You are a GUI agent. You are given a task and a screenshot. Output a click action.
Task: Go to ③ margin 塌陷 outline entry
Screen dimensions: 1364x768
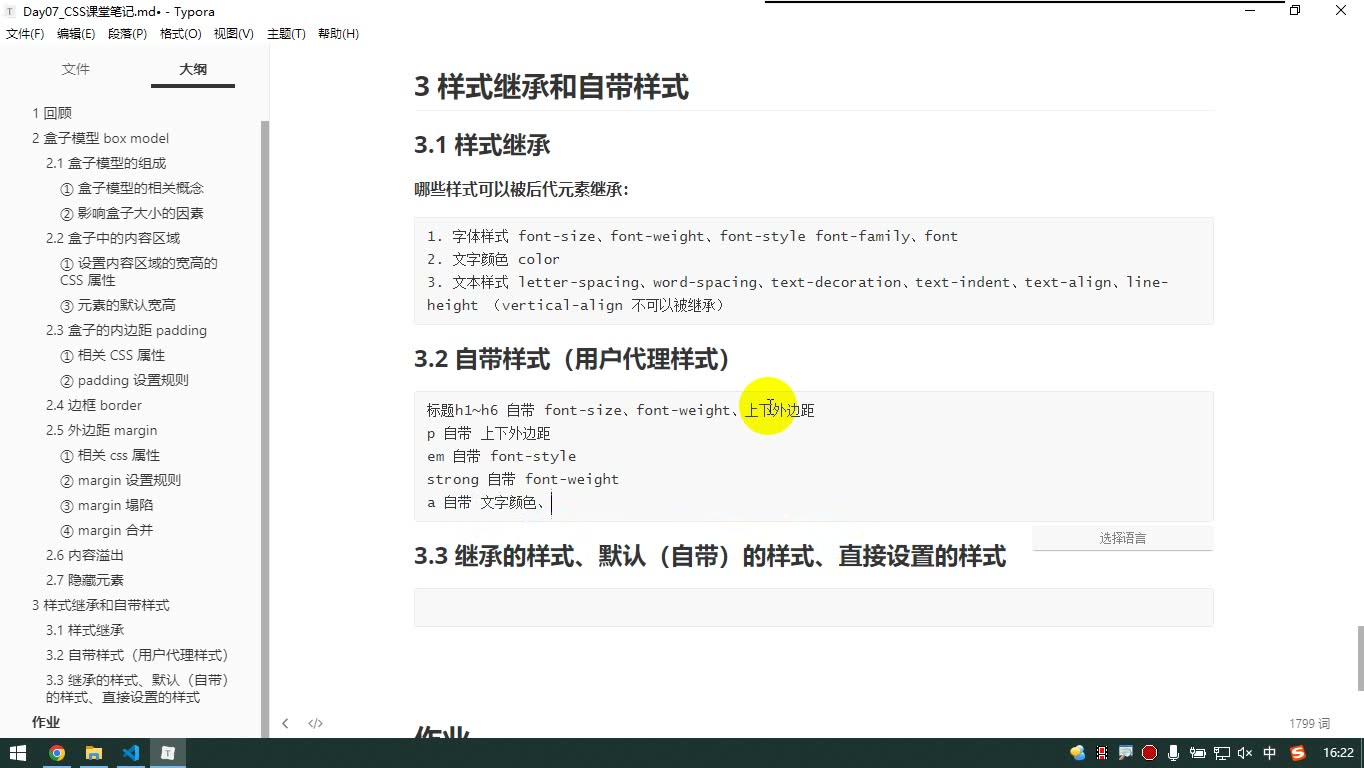107,505
